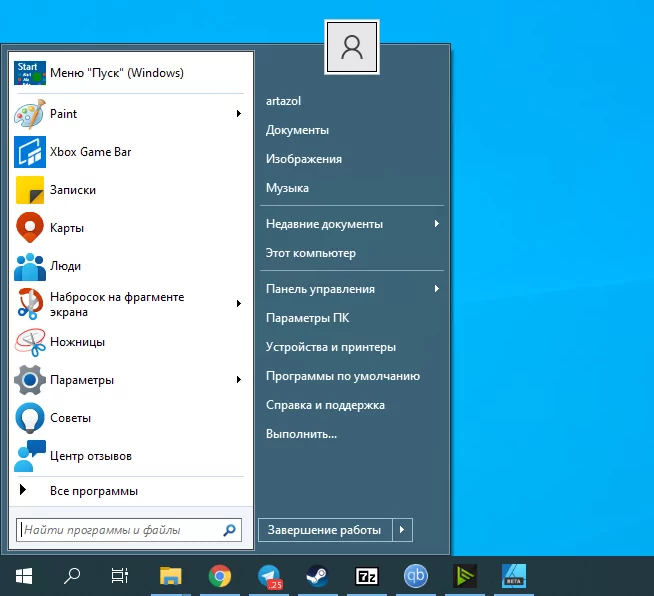Select Этот компьютер menu entry
The image size is (654, 596).
310,253
